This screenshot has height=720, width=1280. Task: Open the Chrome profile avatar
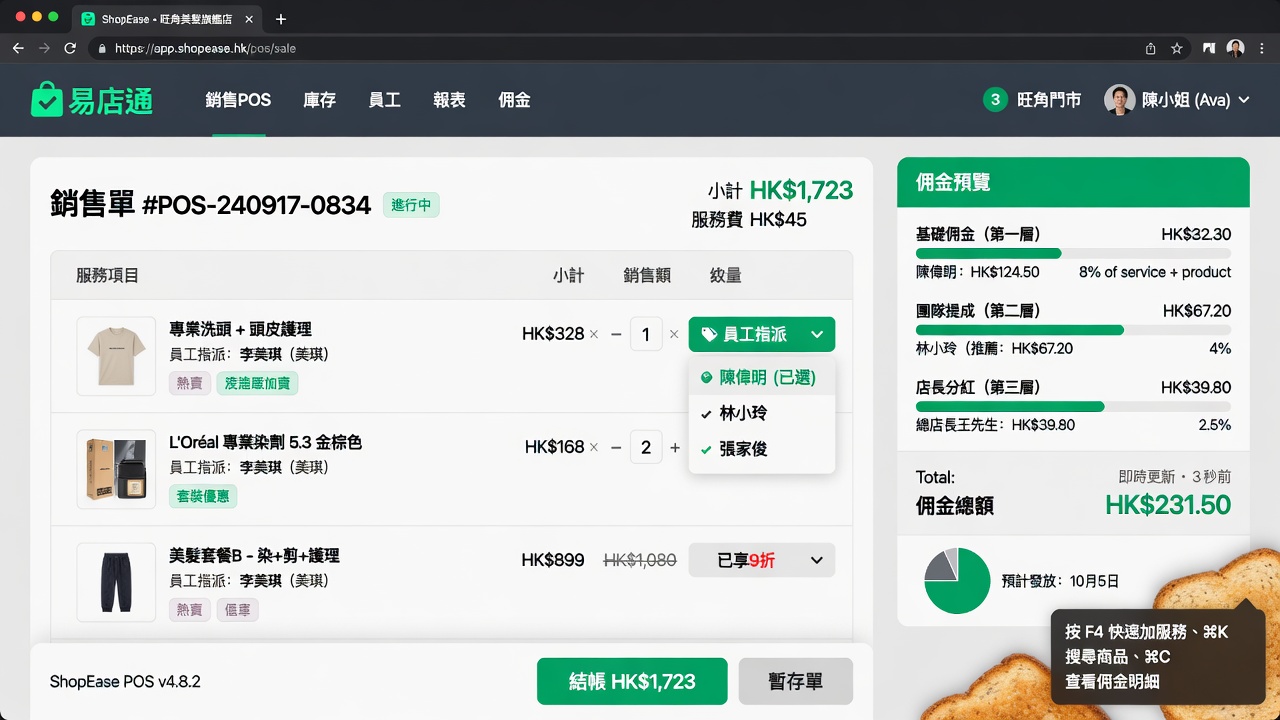pos(1236,48)
